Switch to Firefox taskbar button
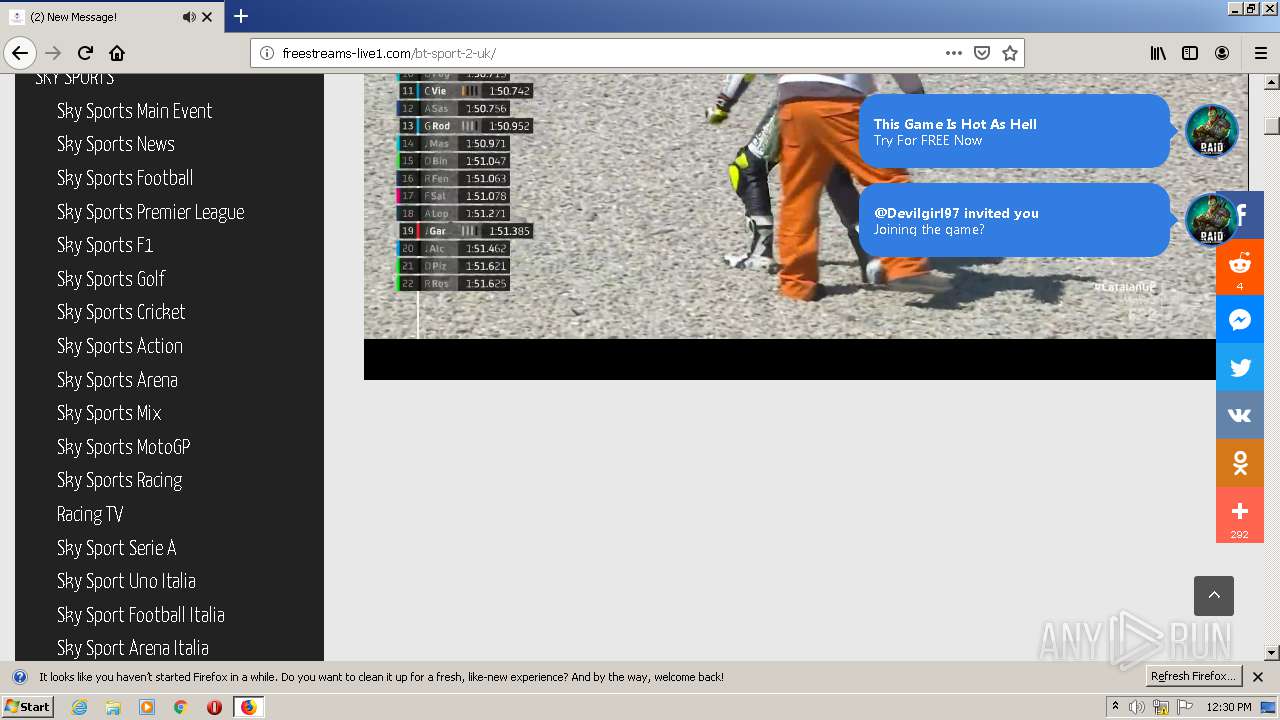Viewport: 1280px width, 720px height. (248, 707)
